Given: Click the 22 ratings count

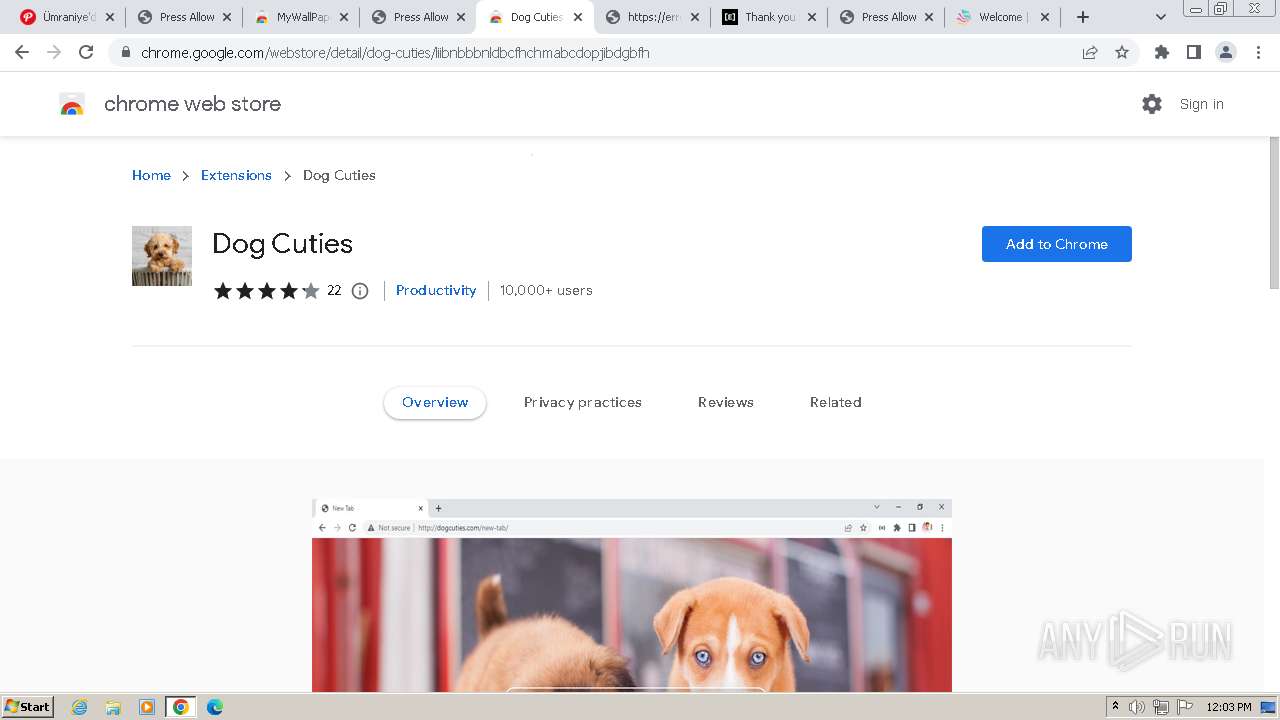Looking at the screenshot, I should (x=334, y=290).
